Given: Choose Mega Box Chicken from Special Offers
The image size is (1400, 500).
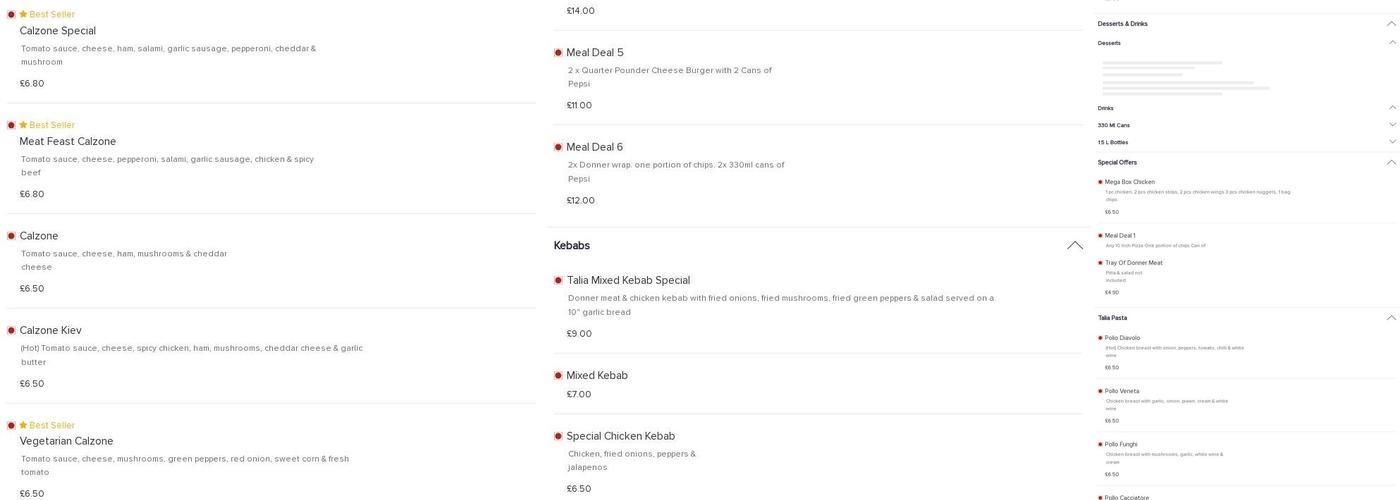Looking at the screenshot, I should 1129,182.
